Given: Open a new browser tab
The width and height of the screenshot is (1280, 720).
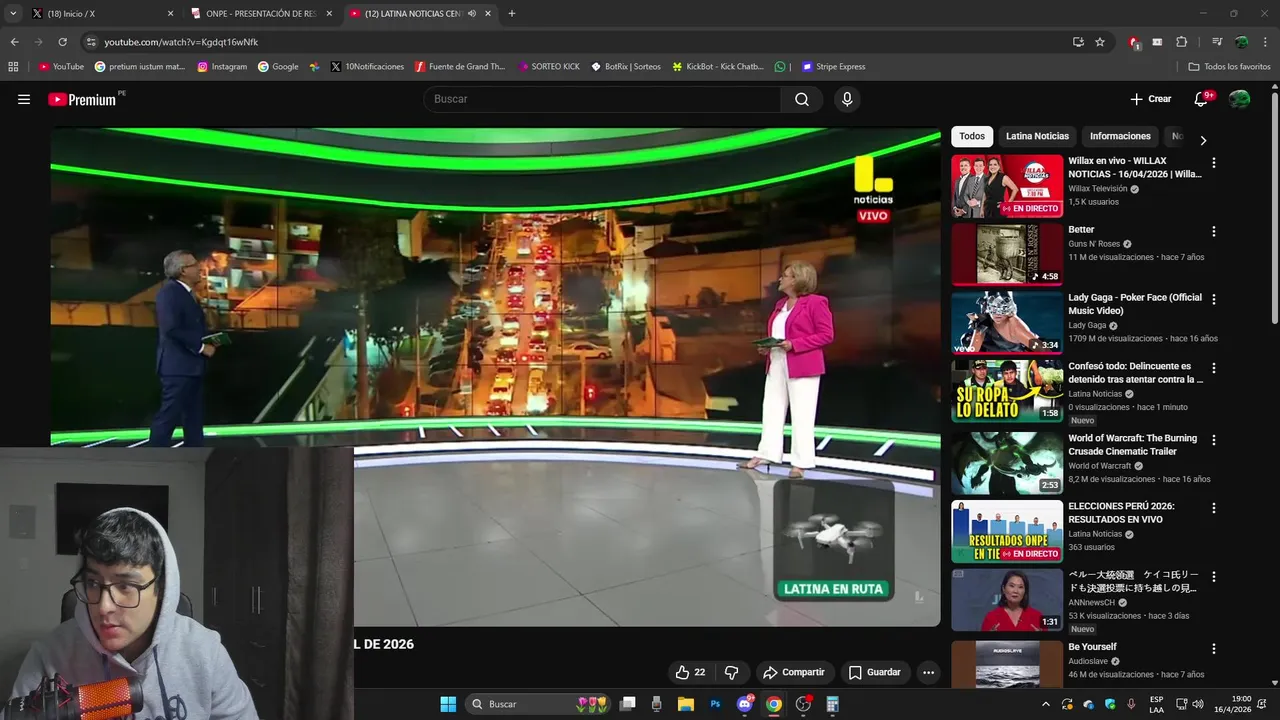Looking at the screenshot, I should pos(512,14).
